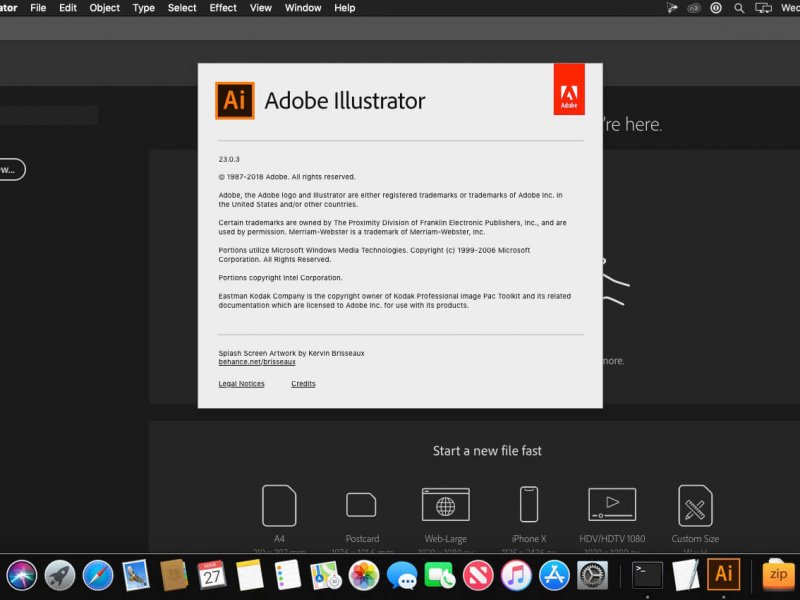
Task: Click the circled pause-style menu bar icon
Action: click(x=716, y=8)
